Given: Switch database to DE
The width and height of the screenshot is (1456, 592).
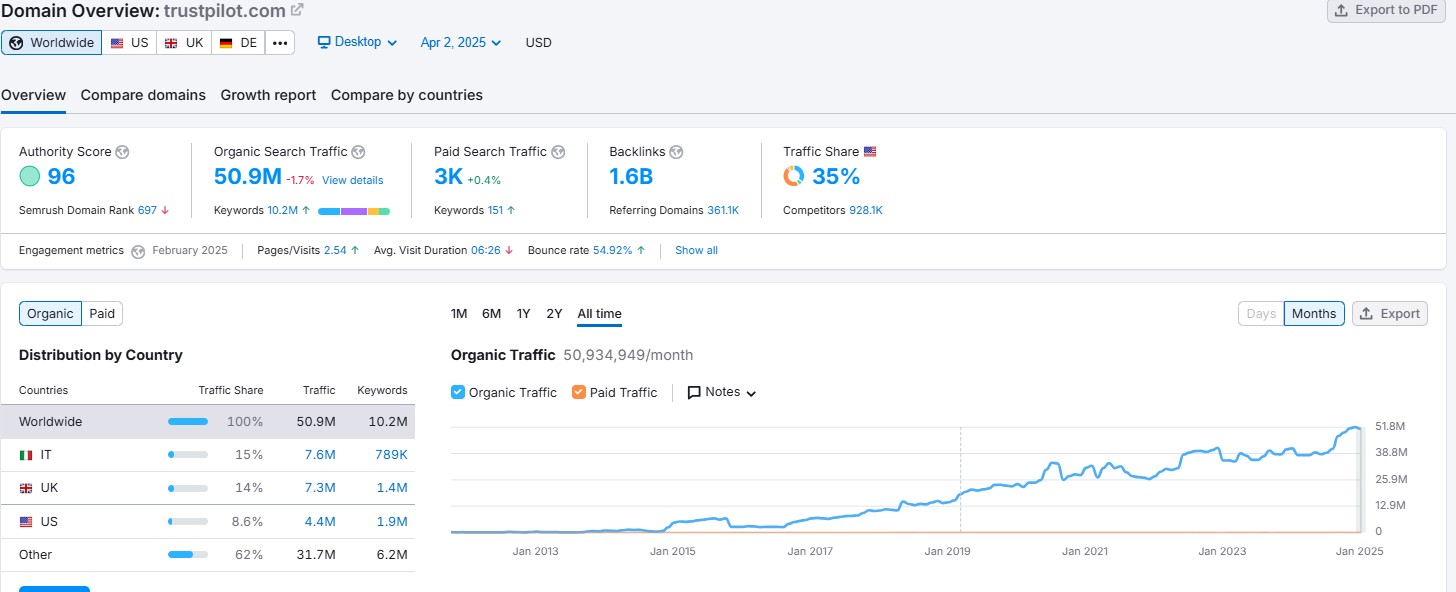Looking at the screenshot, I should coord(238,43).
